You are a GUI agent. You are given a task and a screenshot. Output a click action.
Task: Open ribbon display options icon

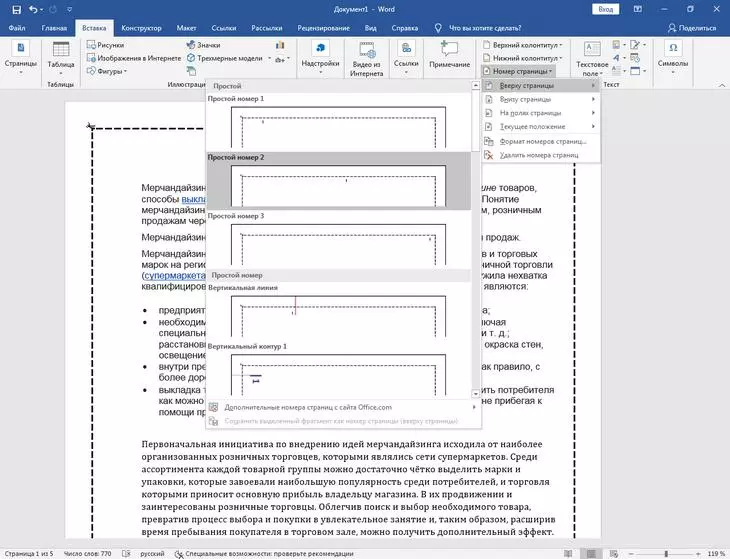[638, 9]
